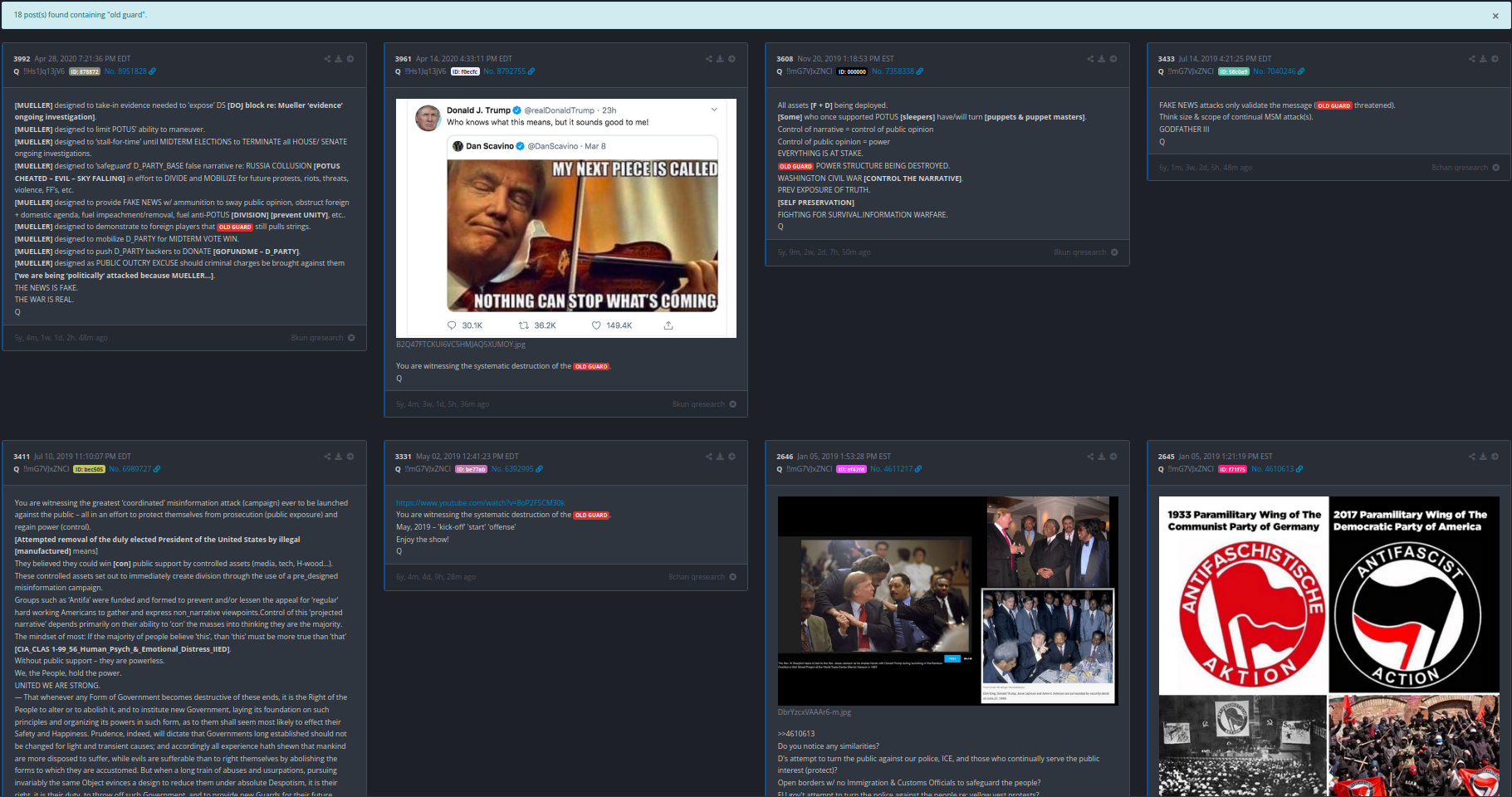
Task: Open source link No. 7040246
Action: pos(1279,71)
